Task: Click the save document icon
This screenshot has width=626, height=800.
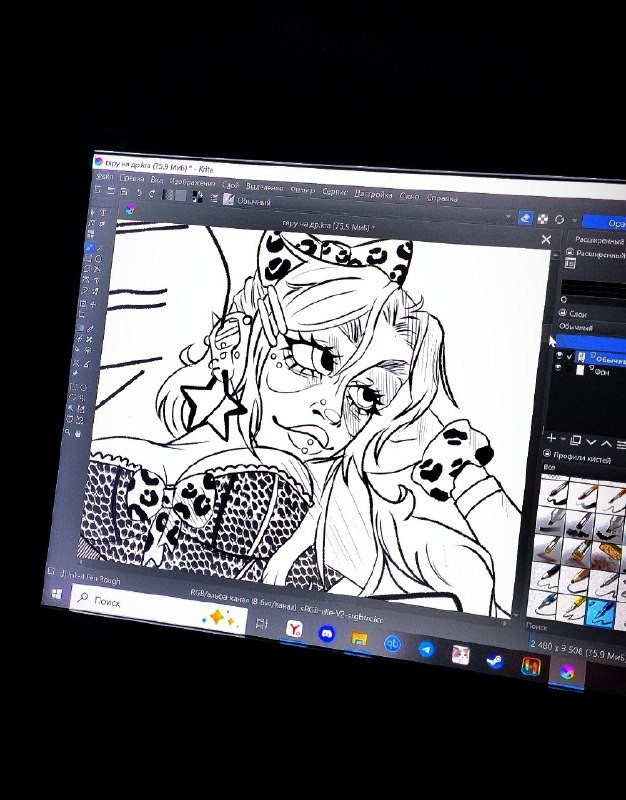Action: pyautogui.click(x=124, y=192)
